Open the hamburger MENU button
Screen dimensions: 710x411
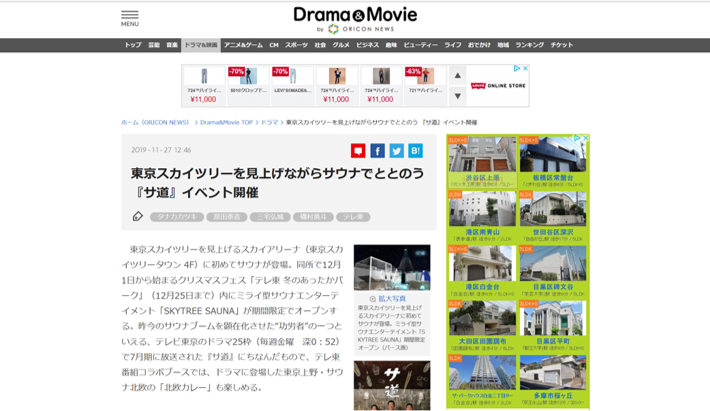click(130, 19)
